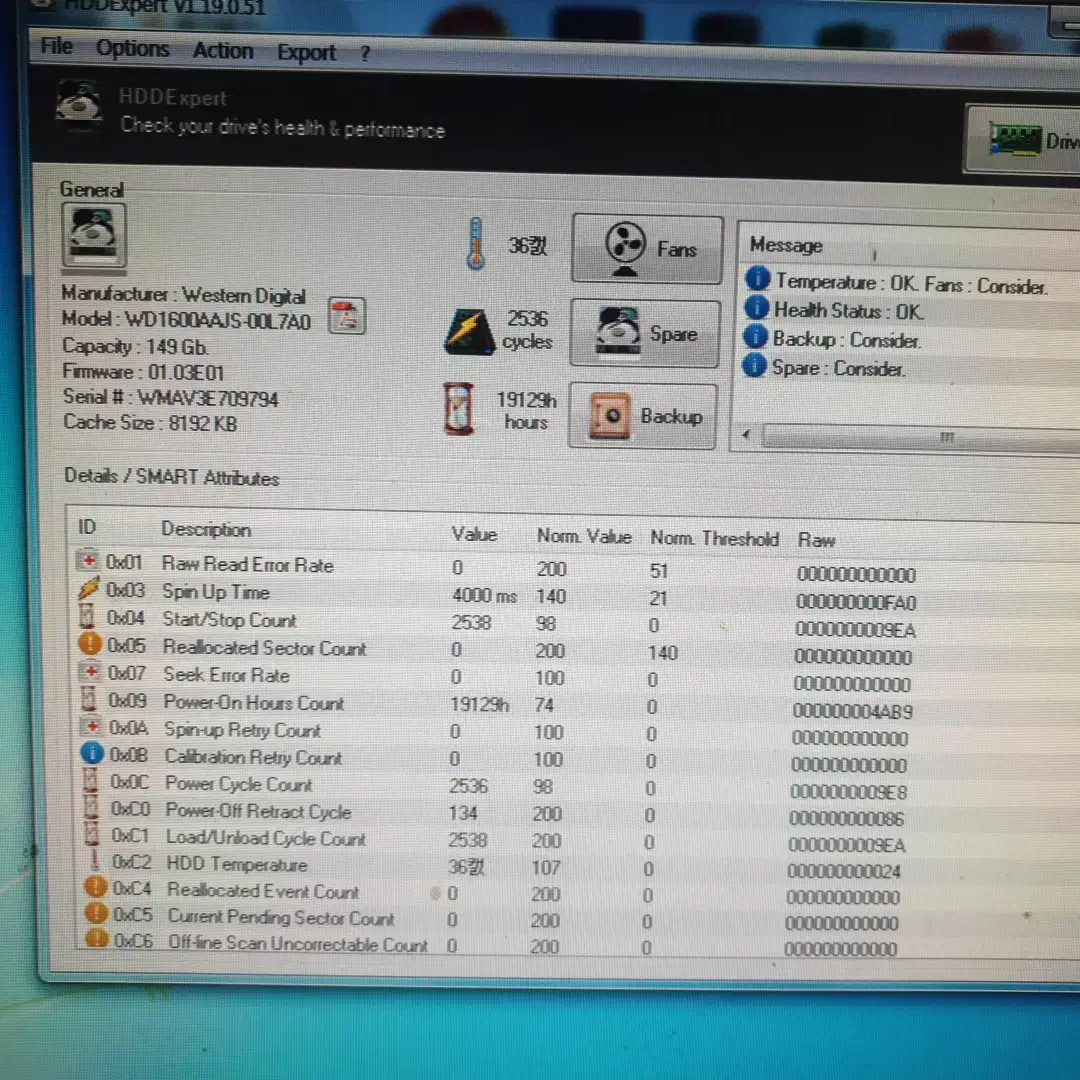
Task: Click the Power Cycle Count row icon
Action: [90, 780]
